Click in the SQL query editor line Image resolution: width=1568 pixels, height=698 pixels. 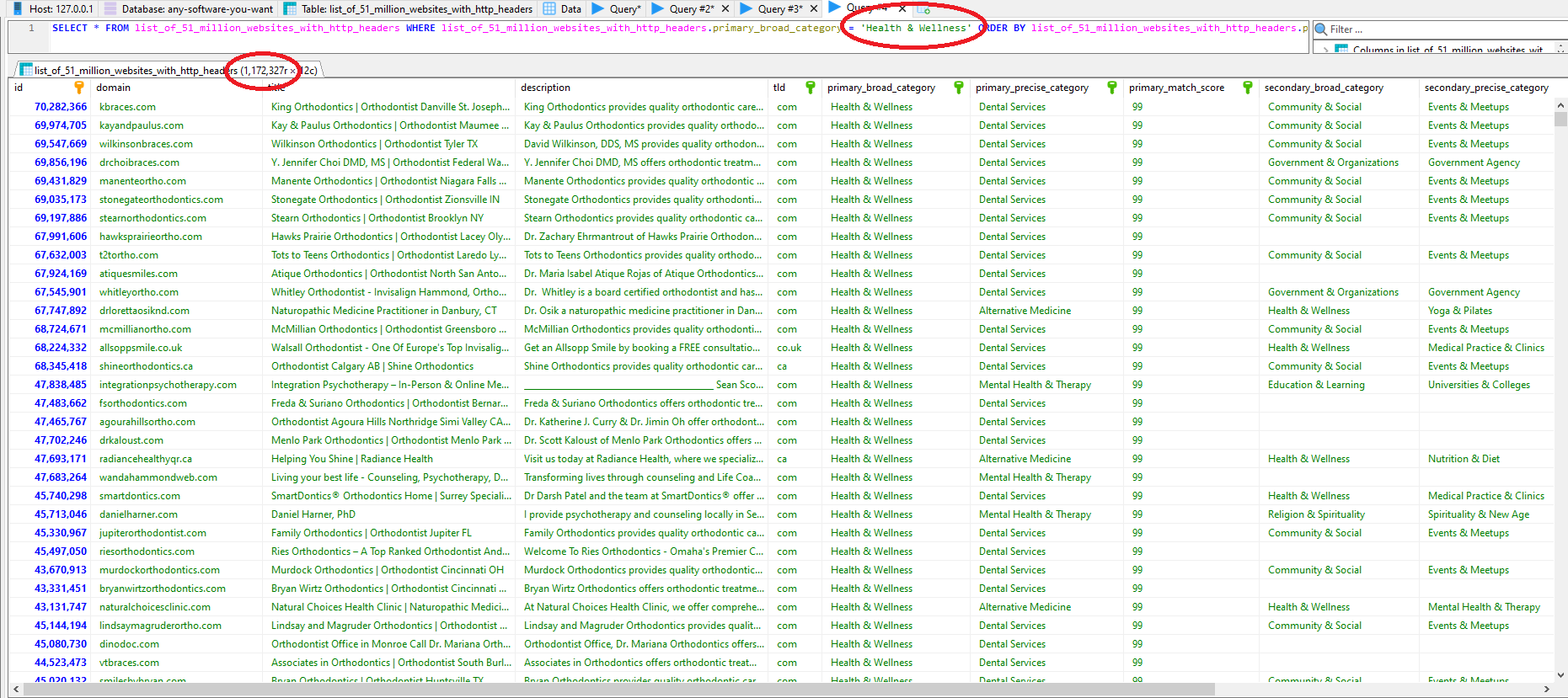(x=678, y=29)
